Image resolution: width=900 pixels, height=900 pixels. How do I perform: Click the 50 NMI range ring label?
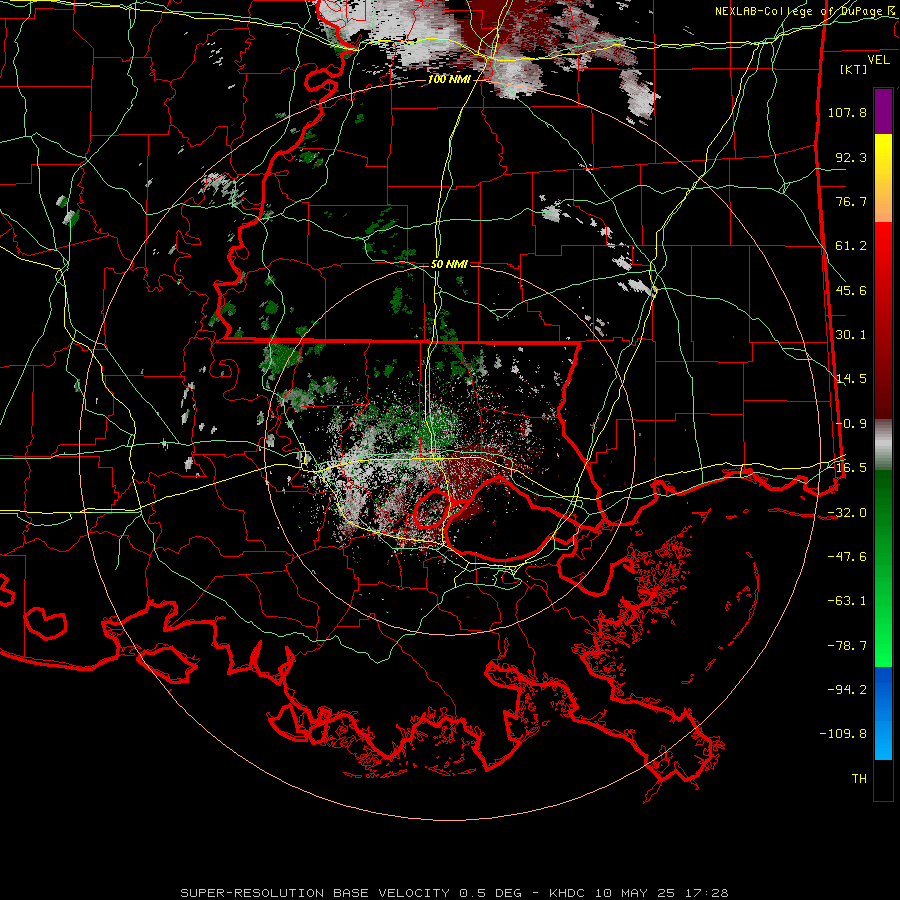coord(449,264)
